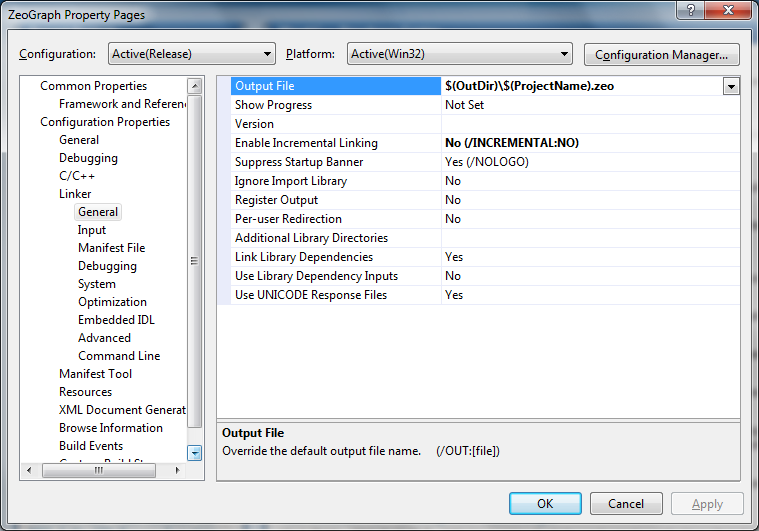Expand the Output File value dropdown arrow
This screenshot has width=759, height=531.
tap(731, 87)
